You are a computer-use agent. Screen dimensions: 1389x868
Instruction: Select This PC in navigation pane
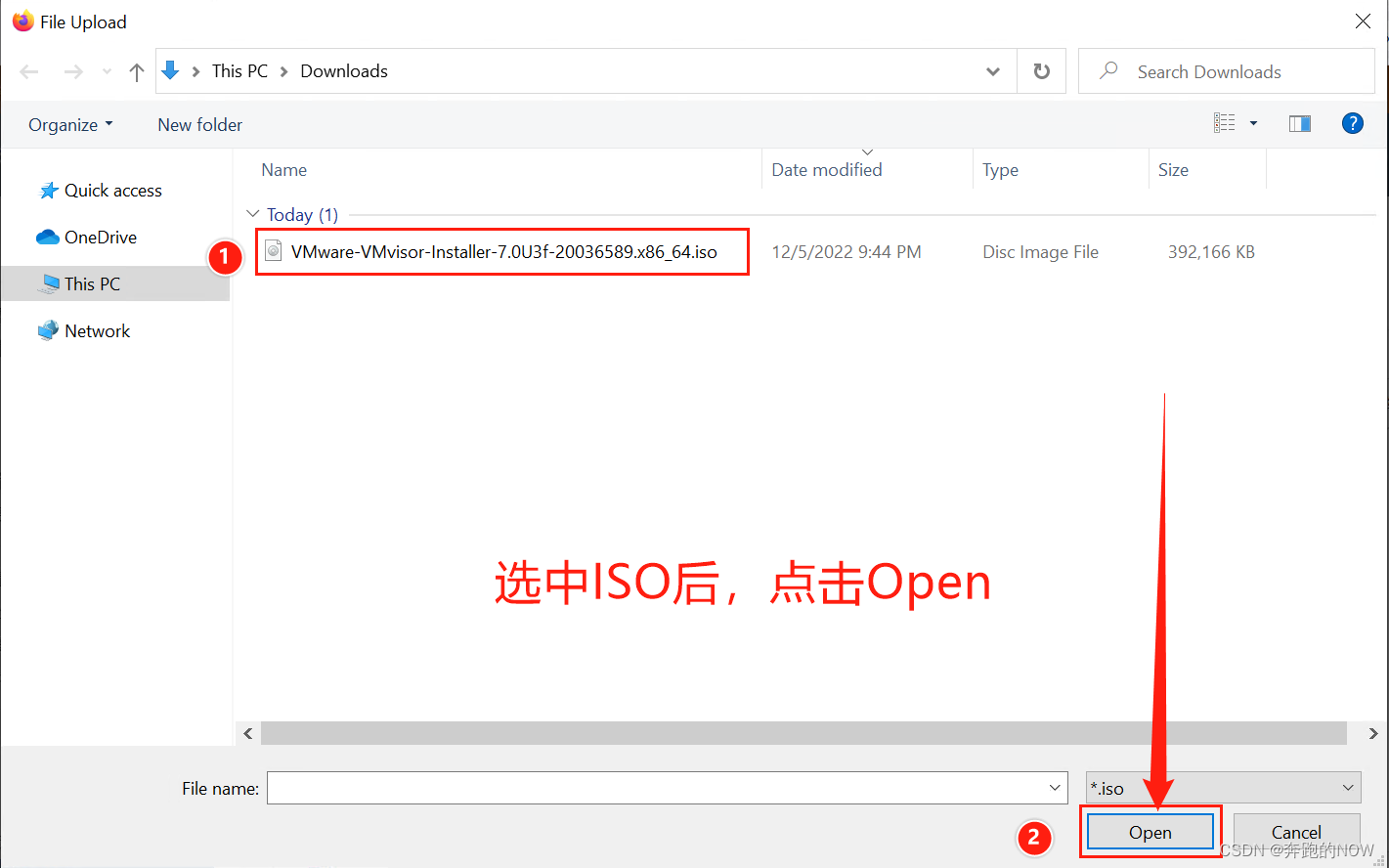pyautogui.click(x=114, y=284)
